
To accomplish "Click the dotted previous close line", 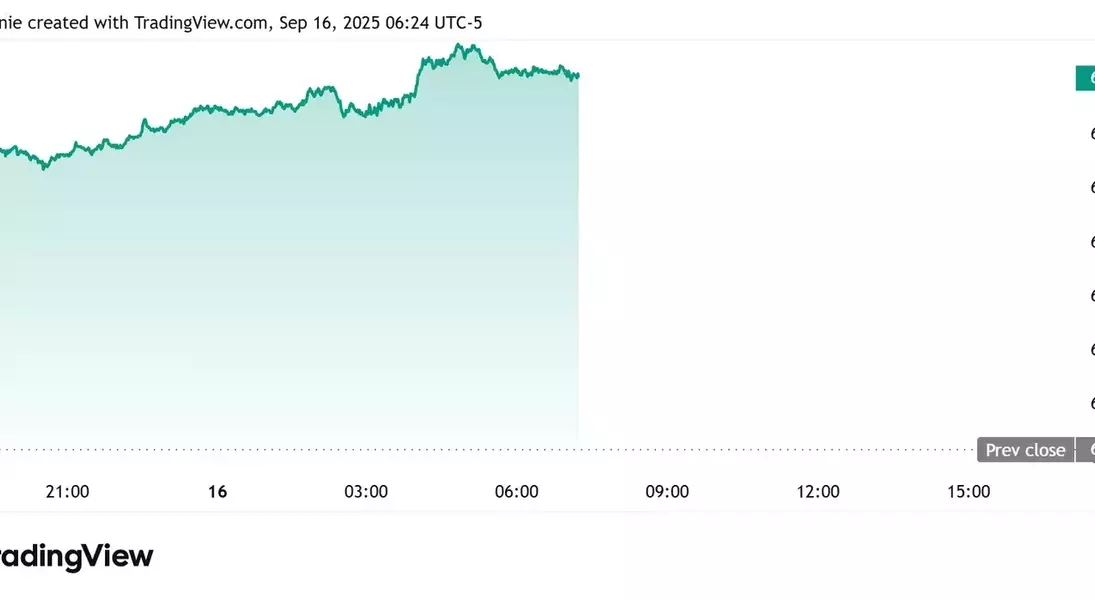I will [487, 450].
